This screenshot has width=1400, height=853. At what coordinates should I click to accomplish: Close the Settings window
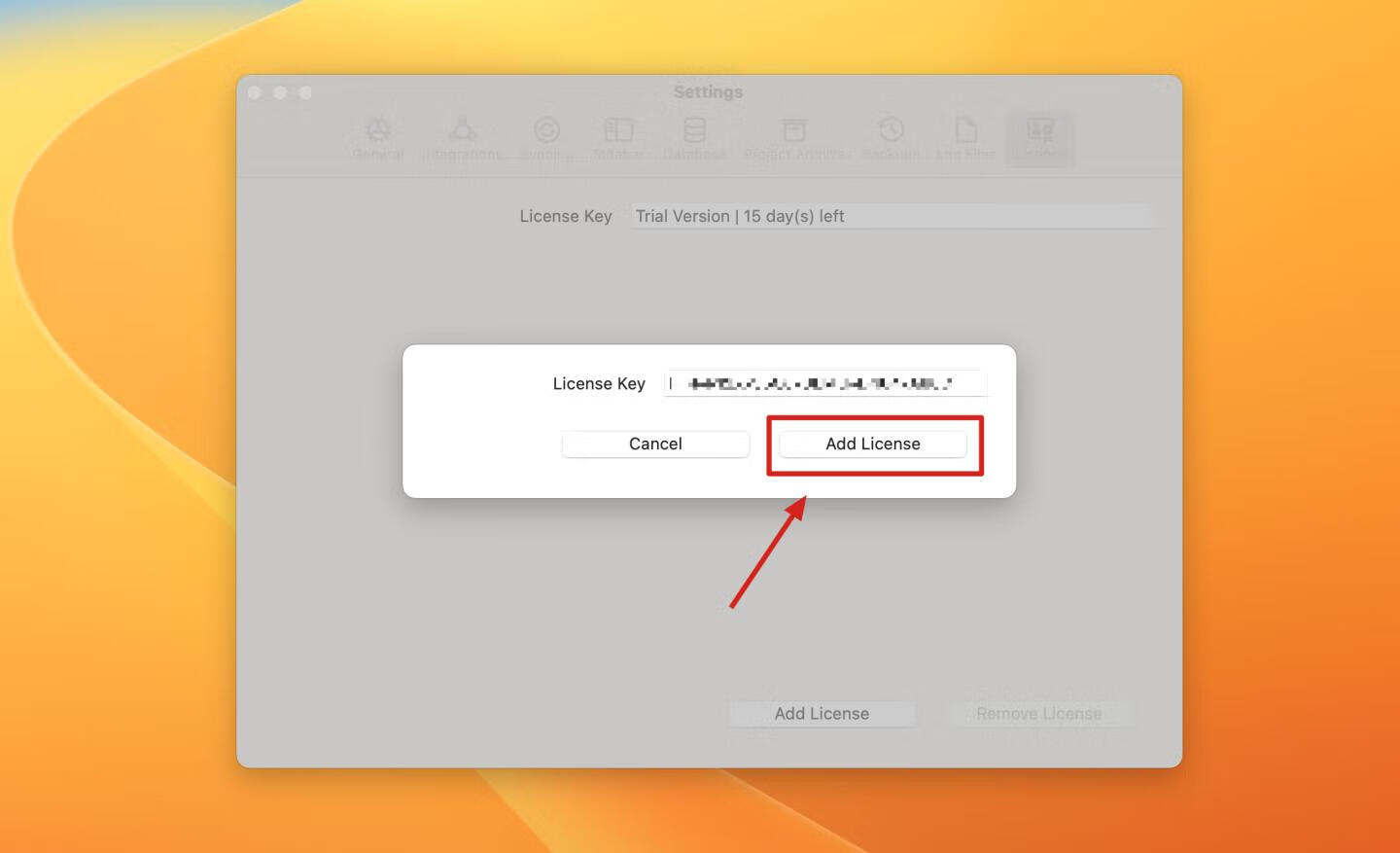tap(255, 92)
